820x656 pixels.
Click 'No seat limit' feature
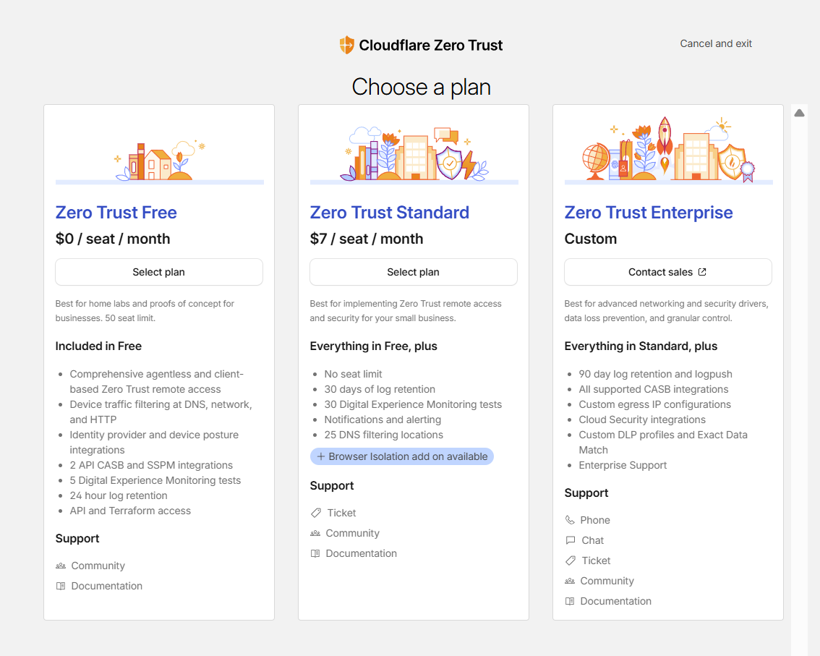tap(353, 374)
